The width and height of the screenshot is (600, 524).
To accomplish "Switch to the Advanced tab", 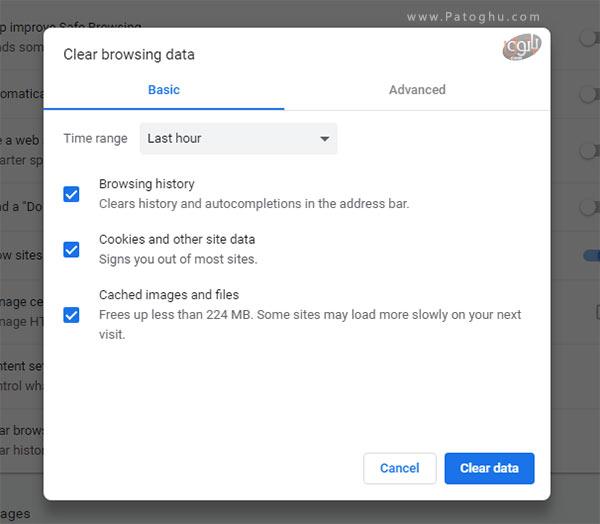I will point(417,90).
